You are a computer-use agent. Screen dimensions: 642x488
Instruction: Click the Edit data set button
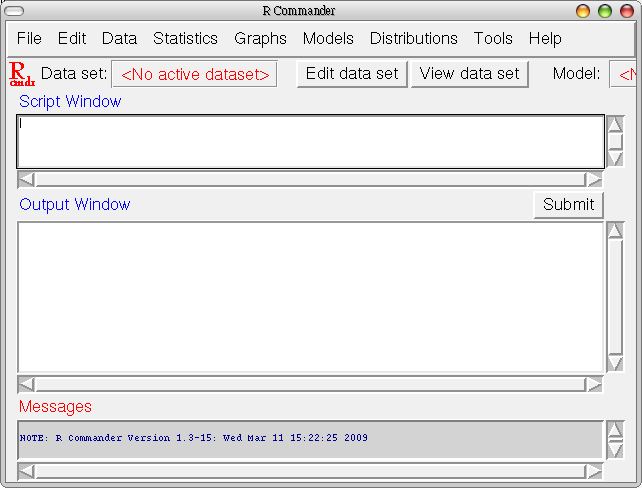coord(352,74)
